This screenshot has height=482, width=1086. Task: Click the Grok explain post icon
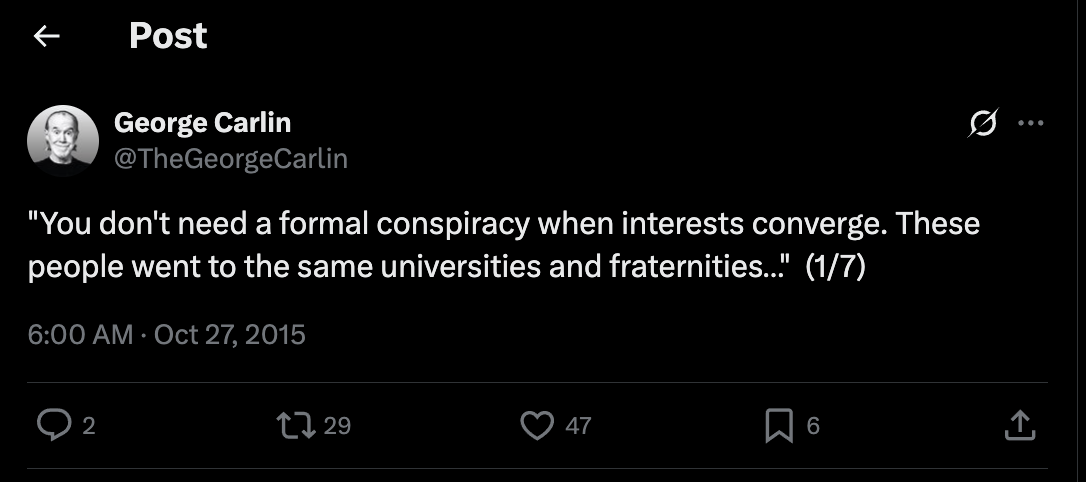tap(983, 124)
